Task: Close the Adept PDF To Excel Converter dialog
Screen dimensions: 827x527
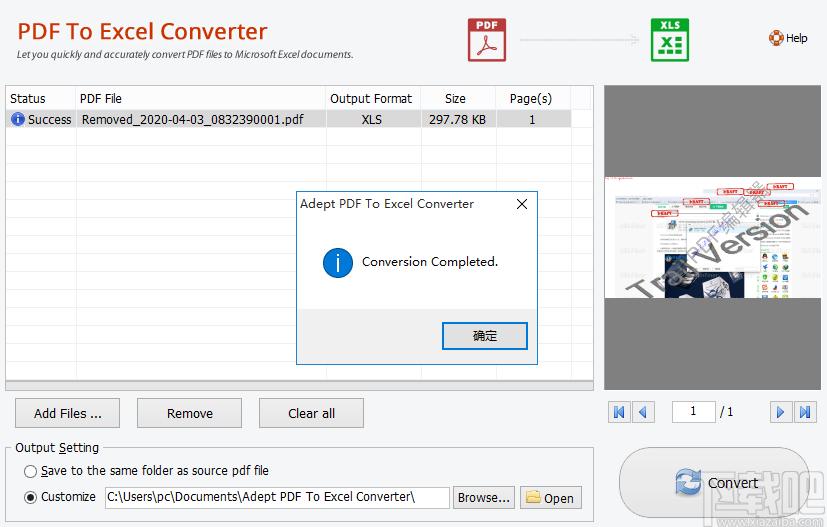Action: coord(522,204)
